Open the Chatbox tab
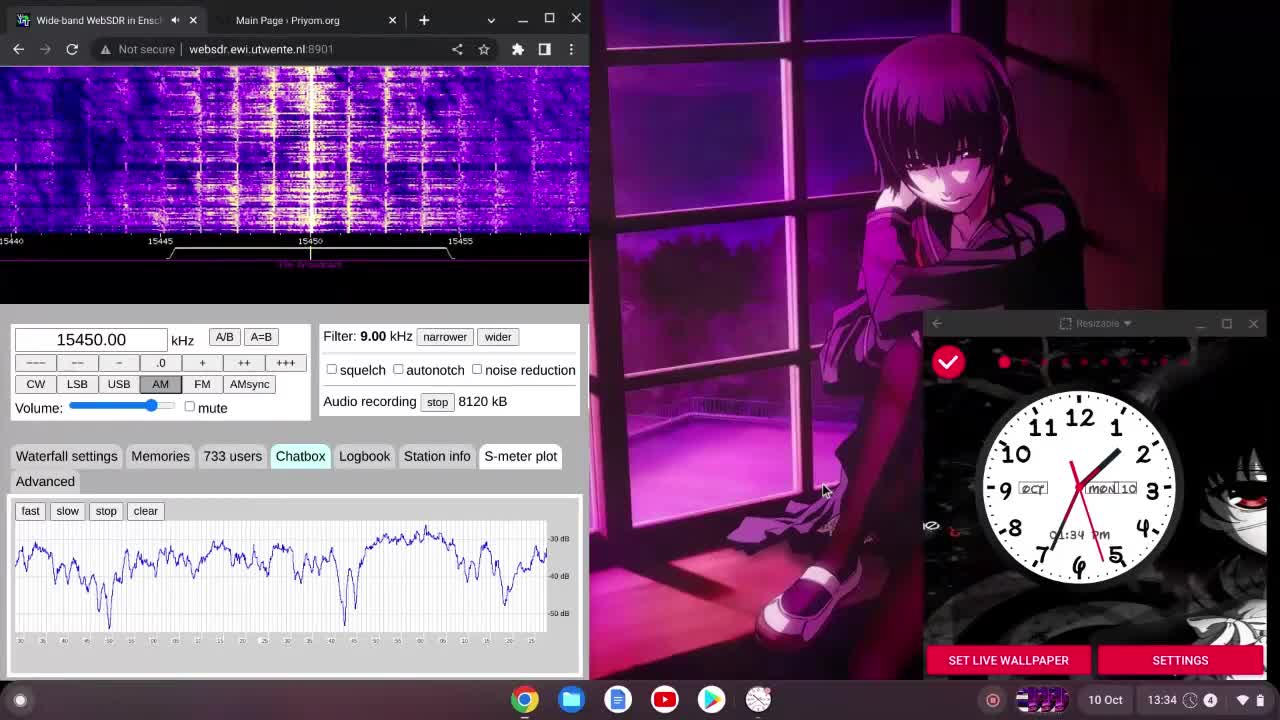1280x720 pixels. (x=301, y=456)
